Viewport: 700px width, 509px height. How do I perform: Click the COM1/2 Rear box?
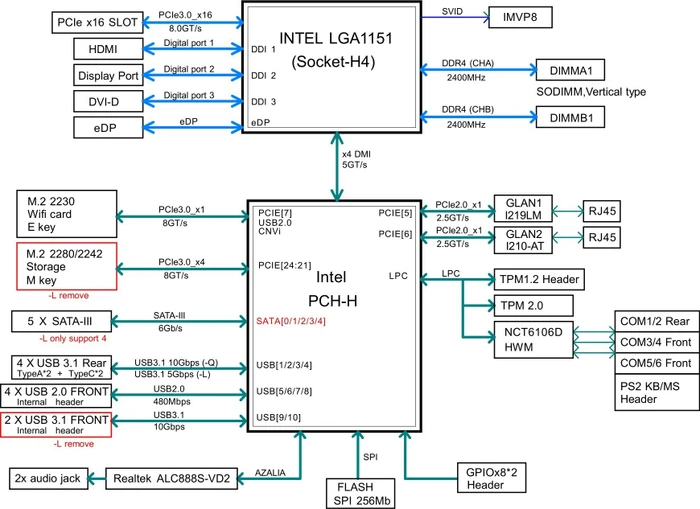tap(657, 321)
